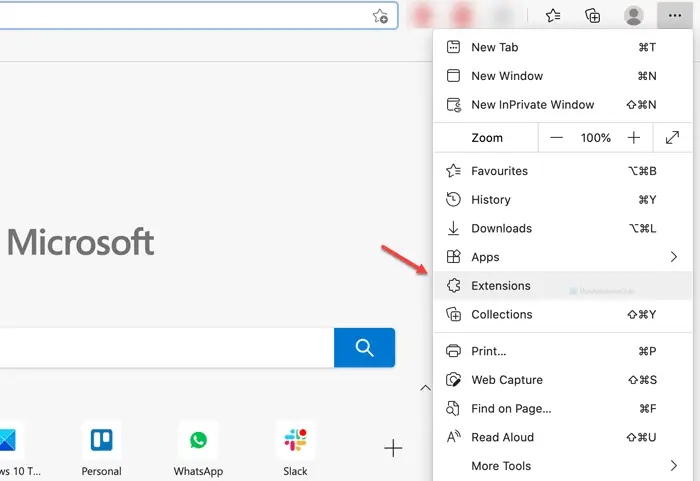The height and width of the screenshot is (481, 700).
Task: Click the Favourites star icon in menu
Action: (453, 171)
